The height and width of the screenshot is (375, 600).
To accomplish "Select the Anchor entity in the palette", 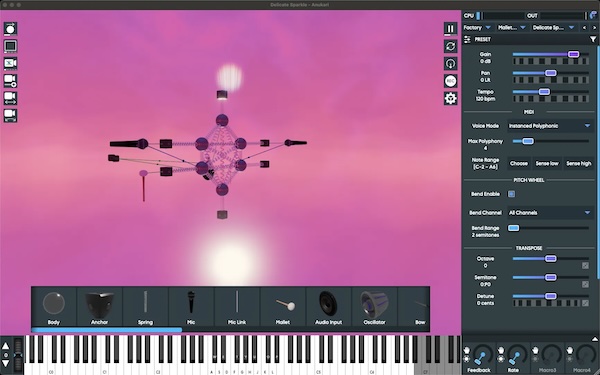I will point(99,307).
